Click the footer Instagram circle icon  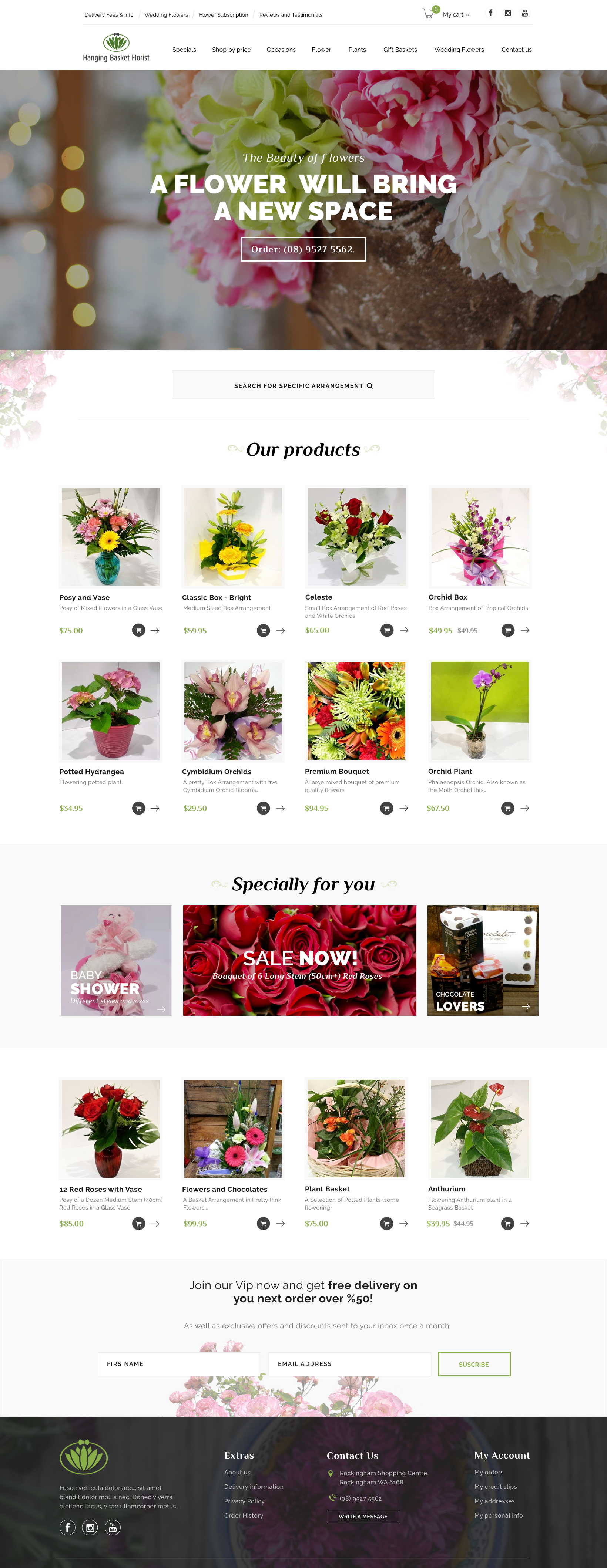point(90,1527)
